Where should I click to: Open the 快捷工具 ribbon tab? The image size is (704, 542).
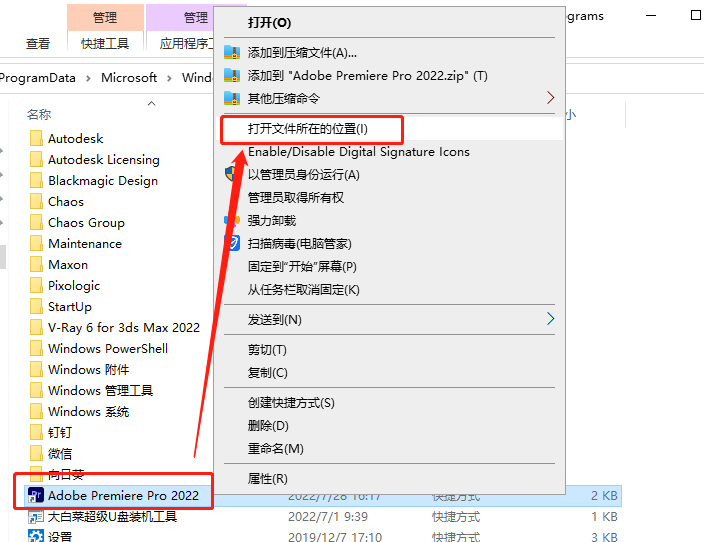point(105,44)
